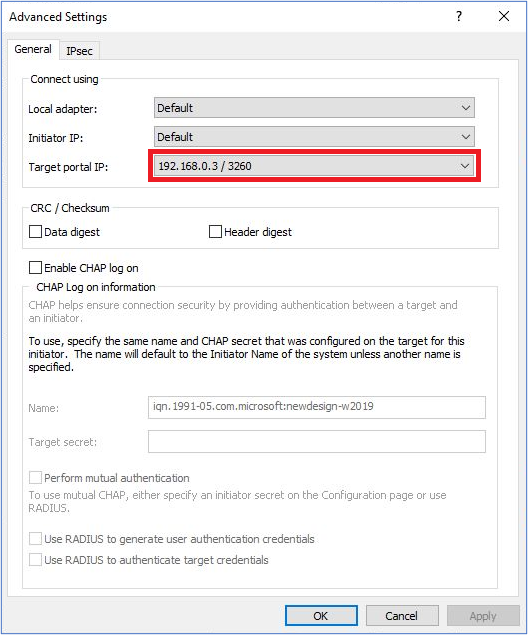
Task: Click the OK button
Action: [321, 616]
